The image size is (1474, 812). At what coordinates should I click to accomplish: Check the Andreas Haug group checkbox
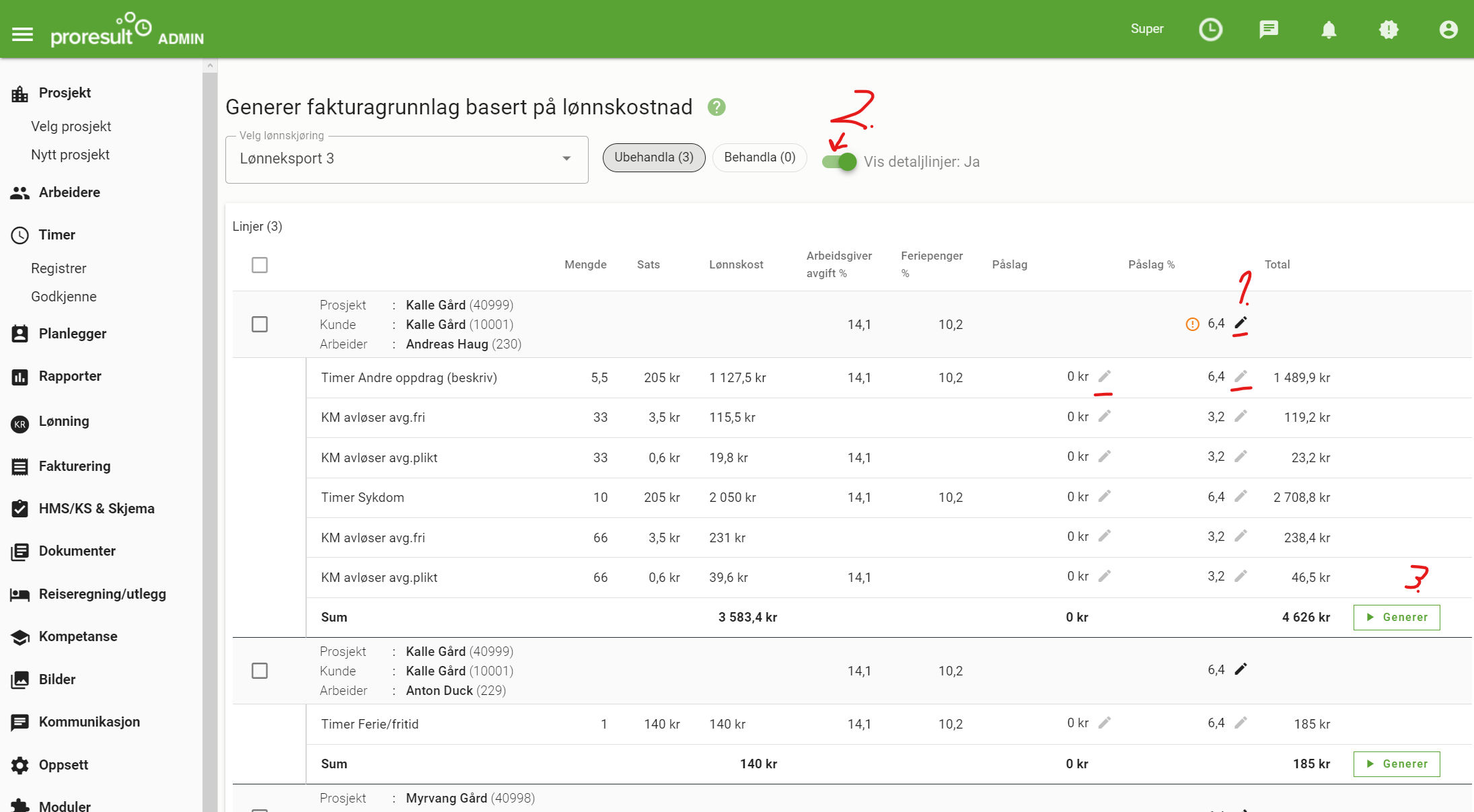coord(260,324)
